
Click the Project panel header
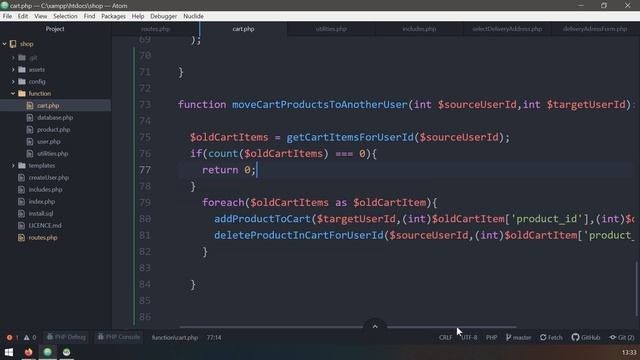[55, 29]
